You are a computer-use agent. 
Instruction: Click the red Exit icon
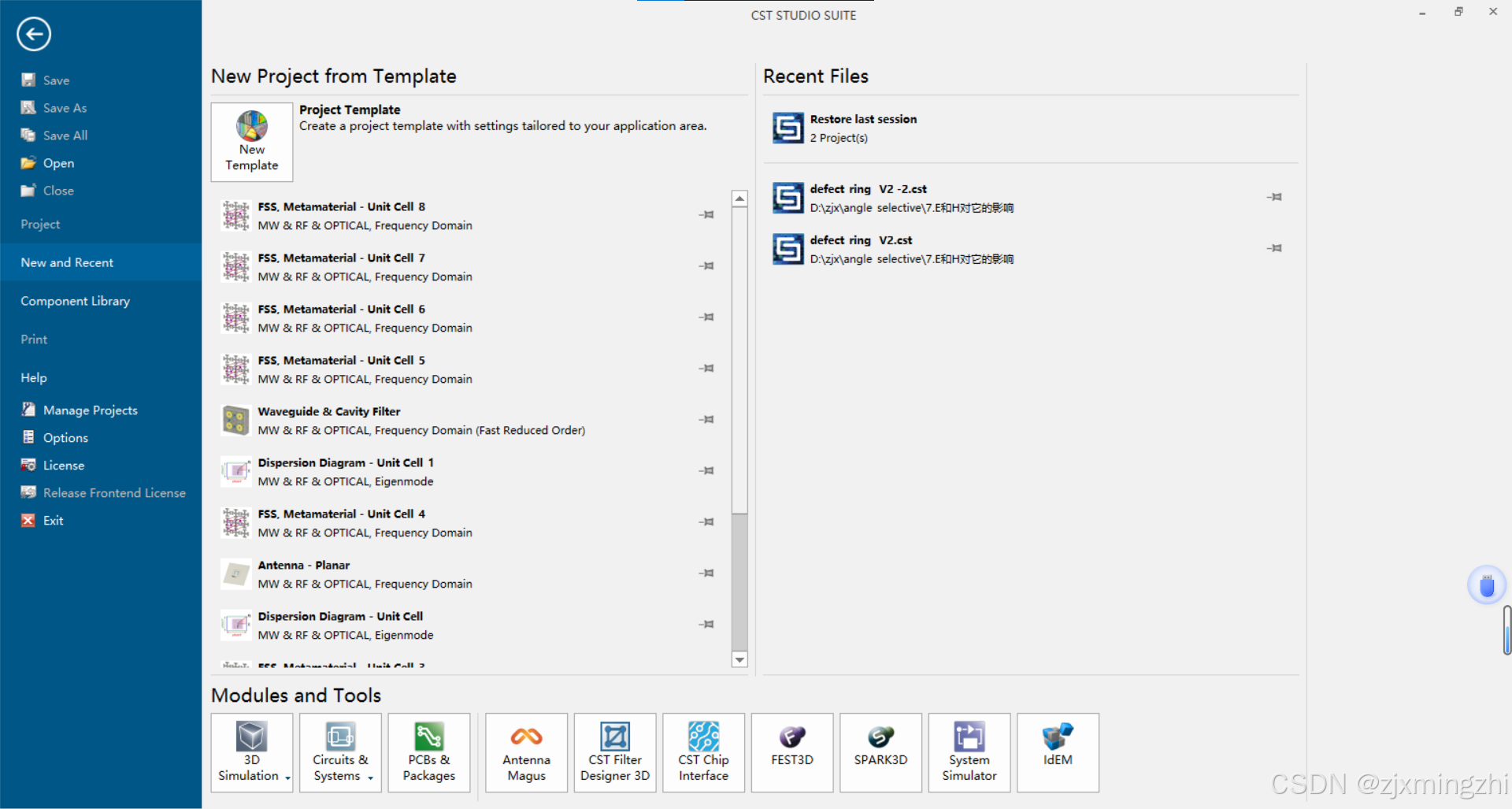tap(28, 520)
